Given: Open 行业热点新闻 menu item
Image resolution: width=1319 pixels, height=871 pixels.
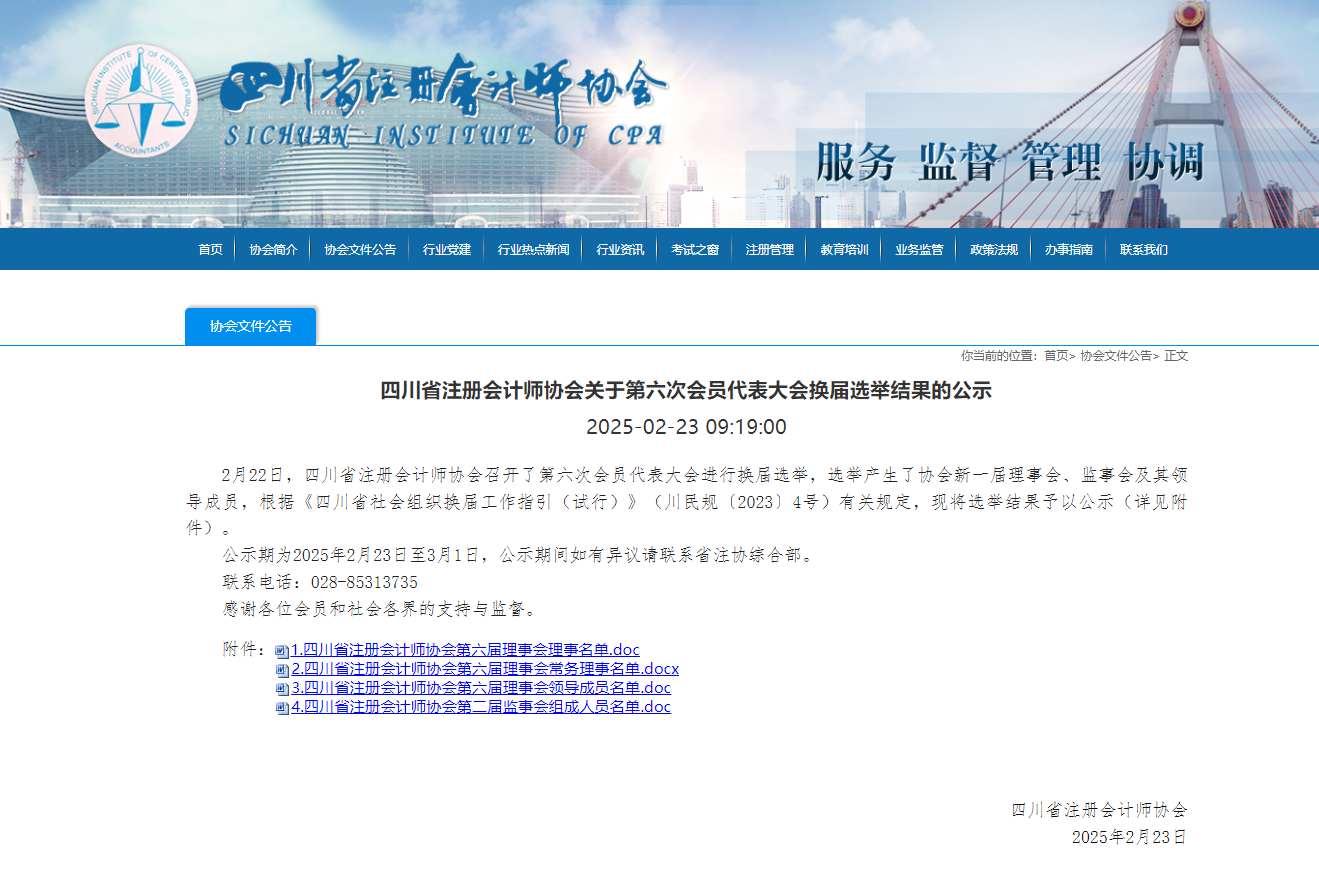Looking at the screenshot, I should click(x=533, y=249).
